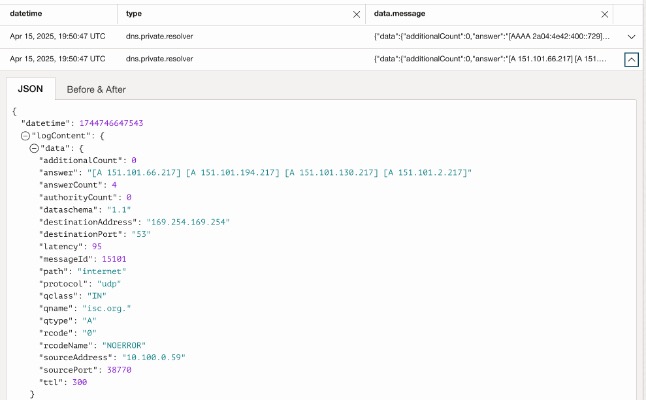Switch to the JSON tab
Viewport: 646px width, 400px height.
tap(30, 89)
